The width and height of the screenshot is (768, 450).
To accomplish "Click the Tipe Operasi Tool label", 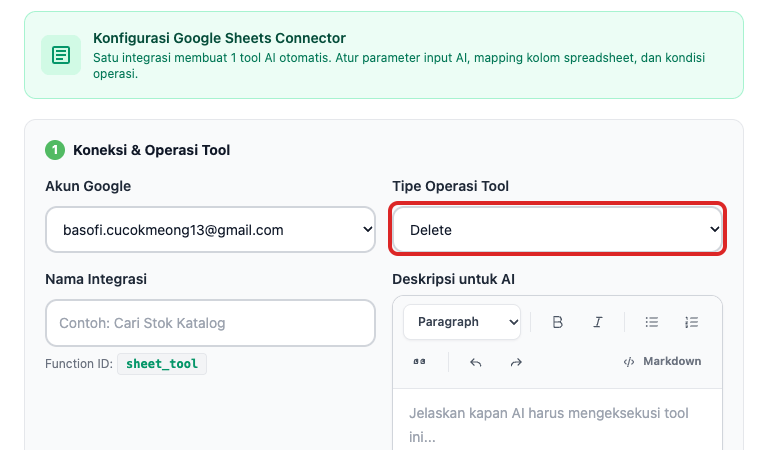I will (x=450, y=186).
